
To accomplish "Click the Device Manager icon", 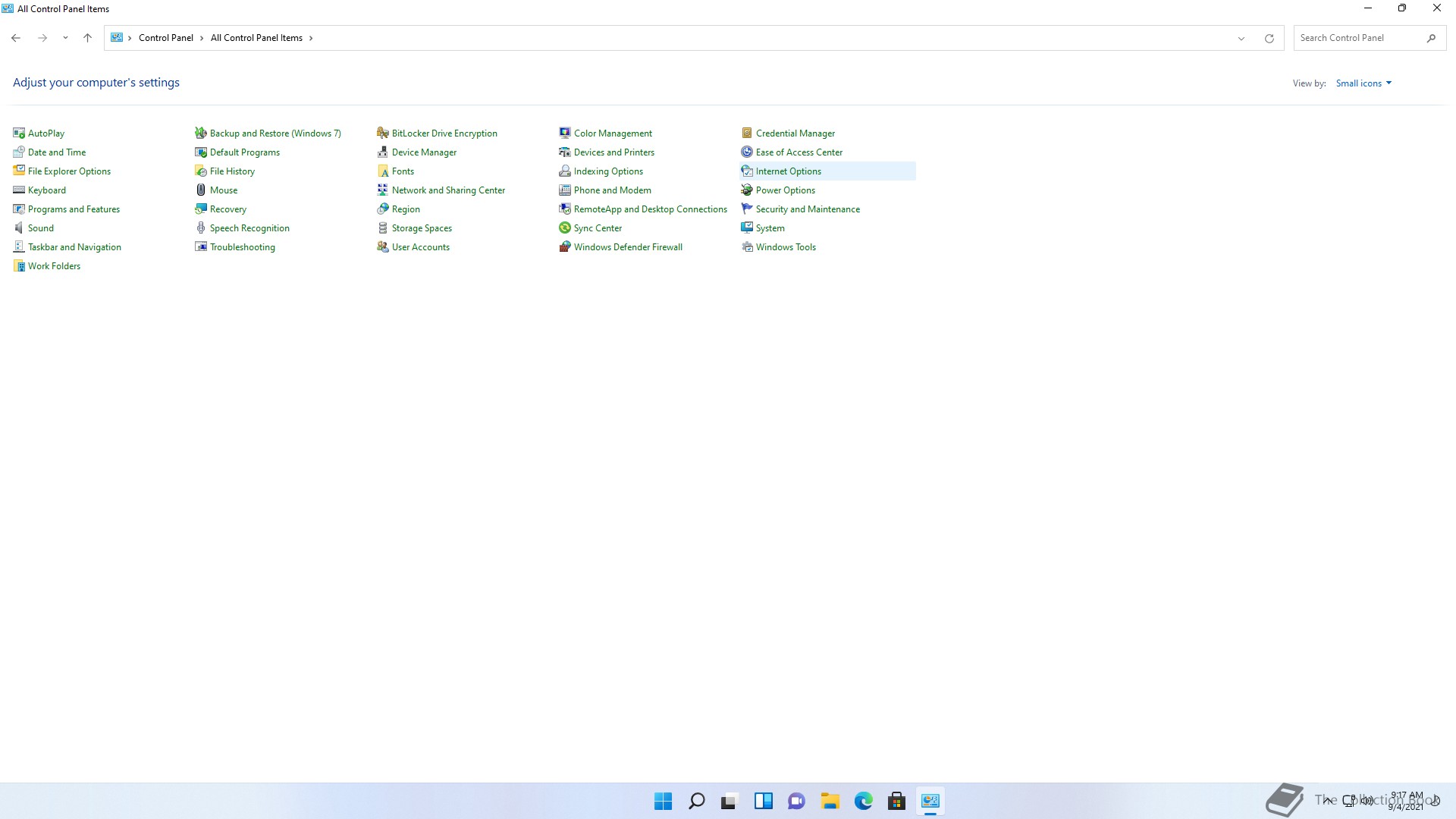I will pos(383,152).
